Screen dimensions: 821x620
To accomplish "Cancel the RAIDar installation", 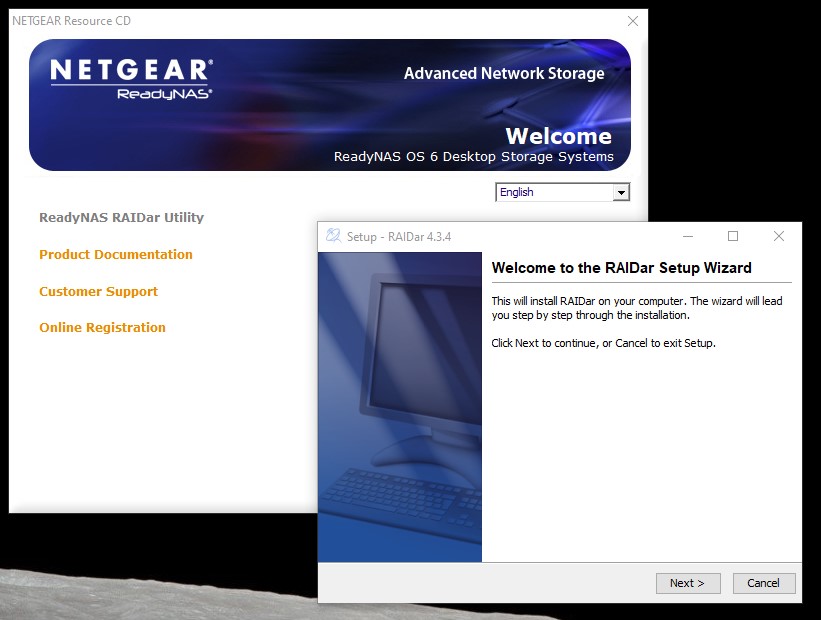I will pos(763,583).
